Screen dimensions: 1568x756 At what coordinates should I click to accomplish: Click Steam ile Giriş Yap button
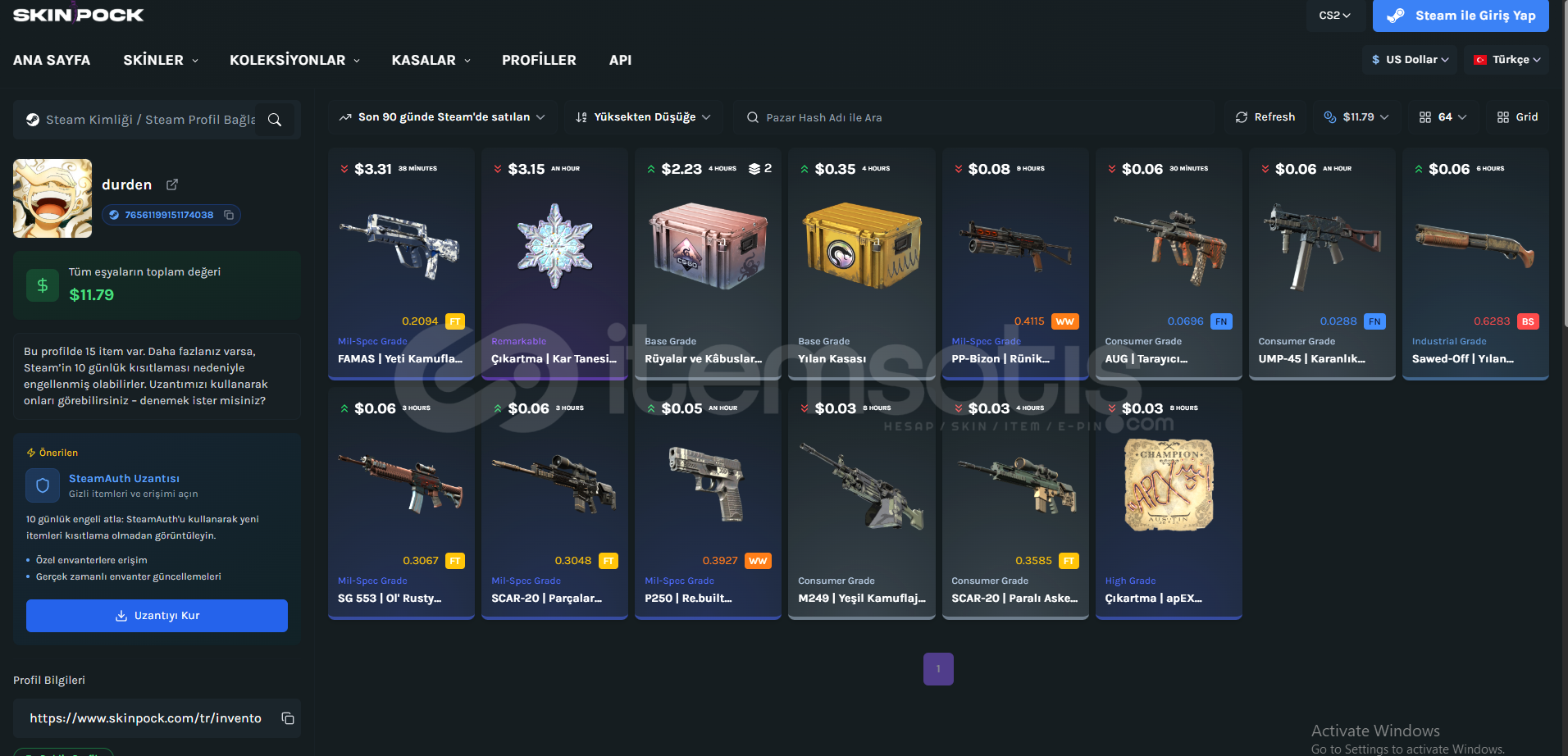tap(1461, 16)
